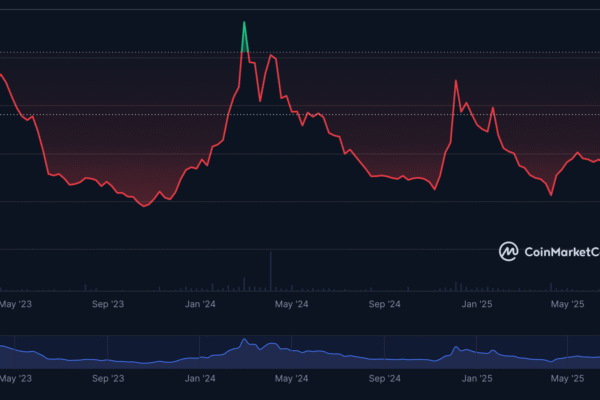Click the May '24 label on main chart axis
Screen dimensions: 600x400
(289, 304)
